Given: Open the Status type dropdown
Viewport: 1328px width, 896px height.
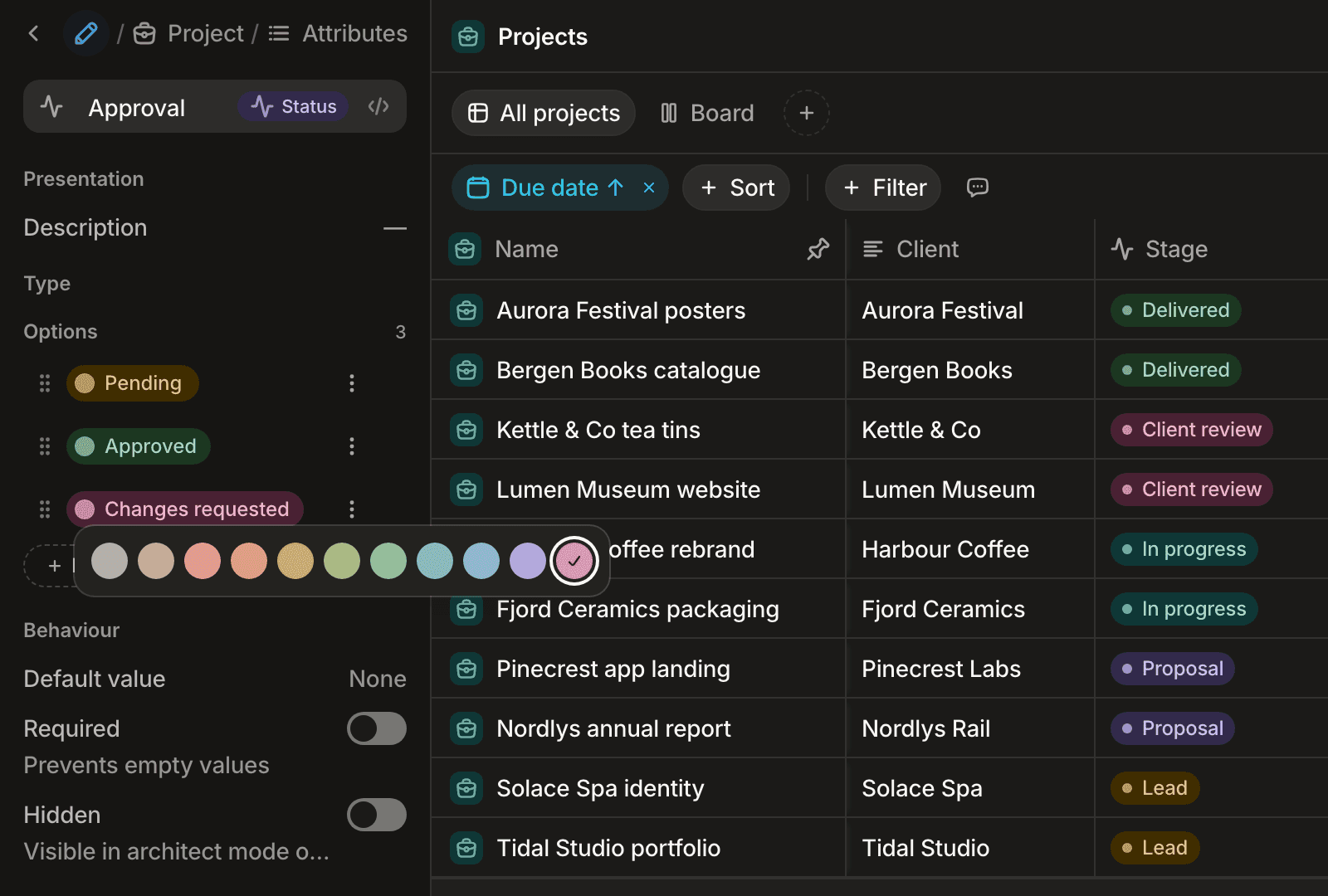Looking at the screenshot, I should click(294, 106).
